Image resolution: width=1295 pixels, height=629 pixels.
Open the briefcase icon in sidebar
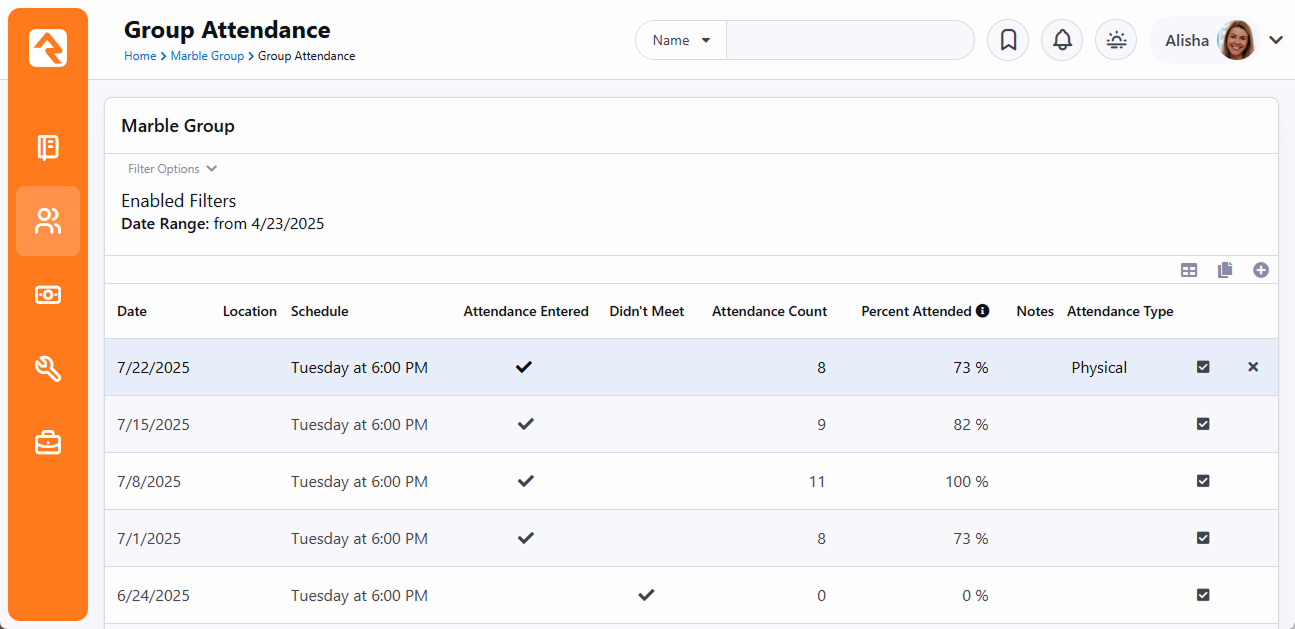coord(48,442)
